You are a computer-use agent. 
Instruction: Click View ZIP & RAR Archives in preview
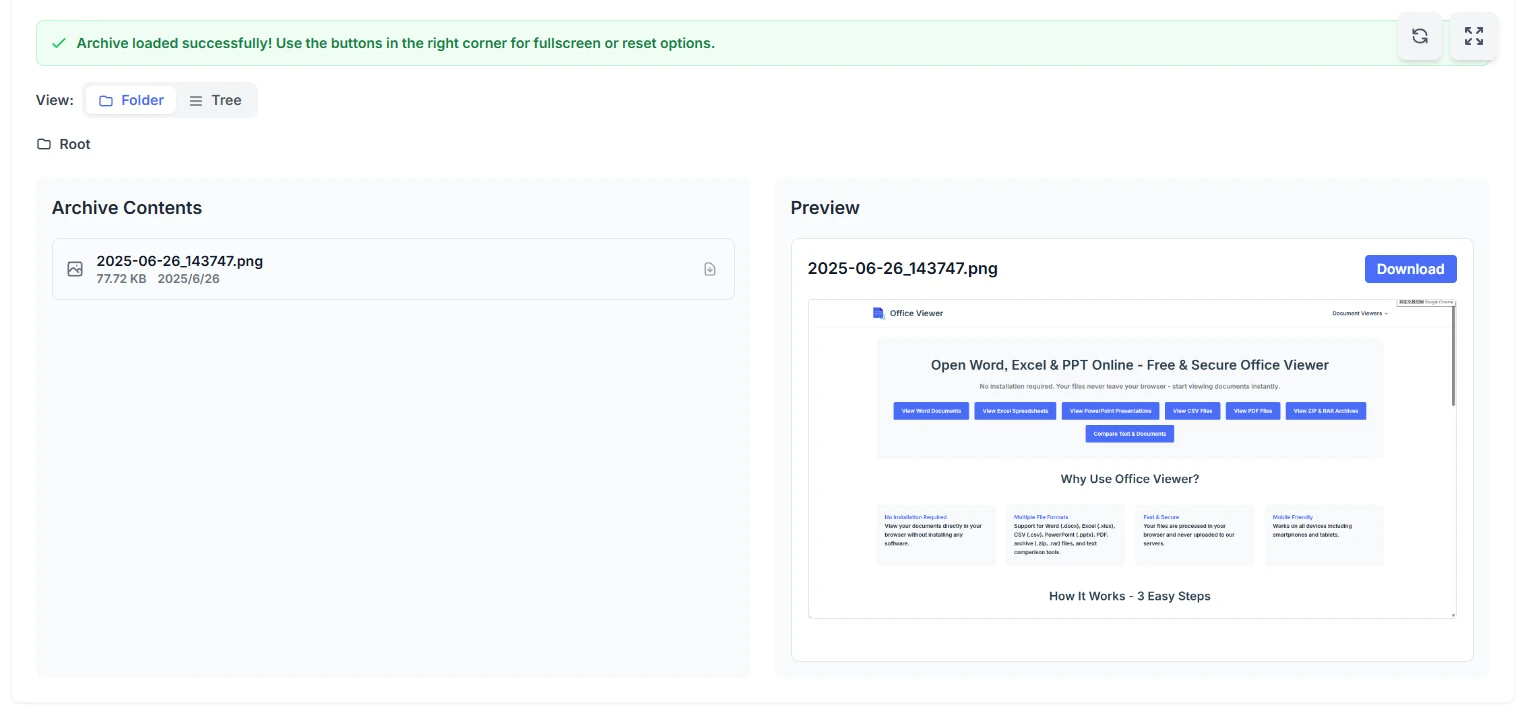[x=1326, y=411]
